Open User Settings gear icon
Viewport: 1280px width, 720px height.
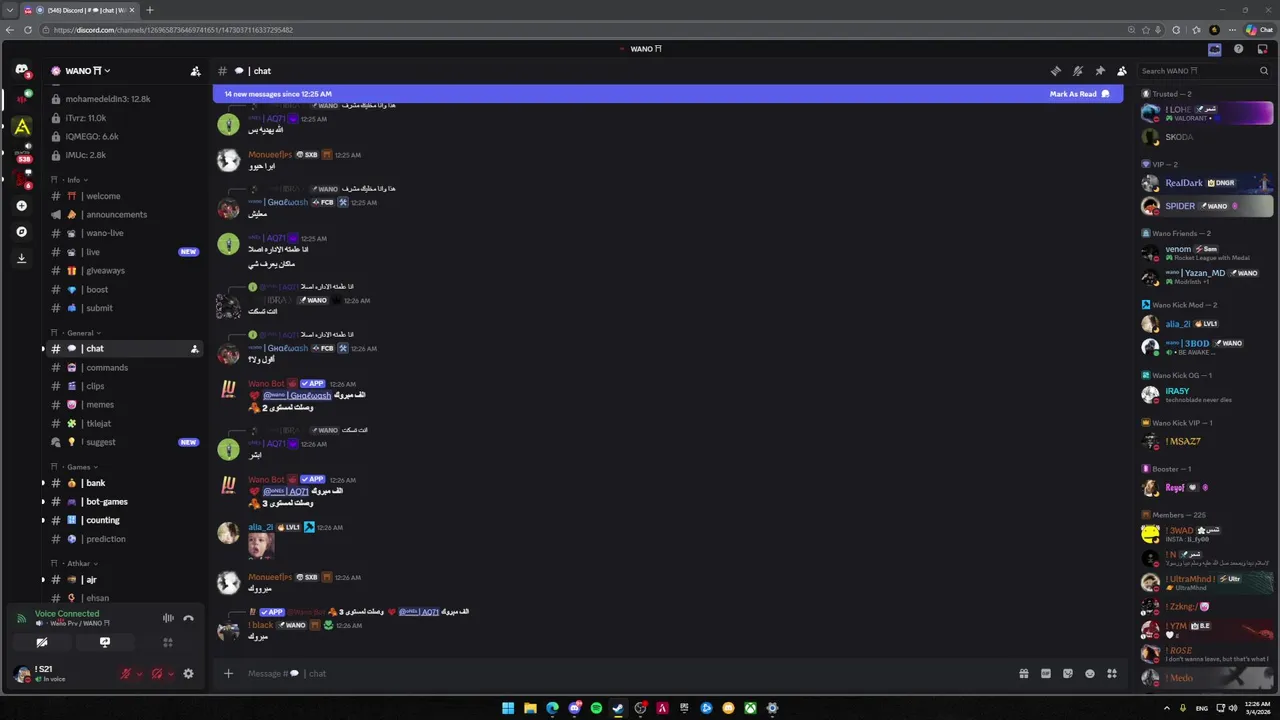(x=188, y=674)
